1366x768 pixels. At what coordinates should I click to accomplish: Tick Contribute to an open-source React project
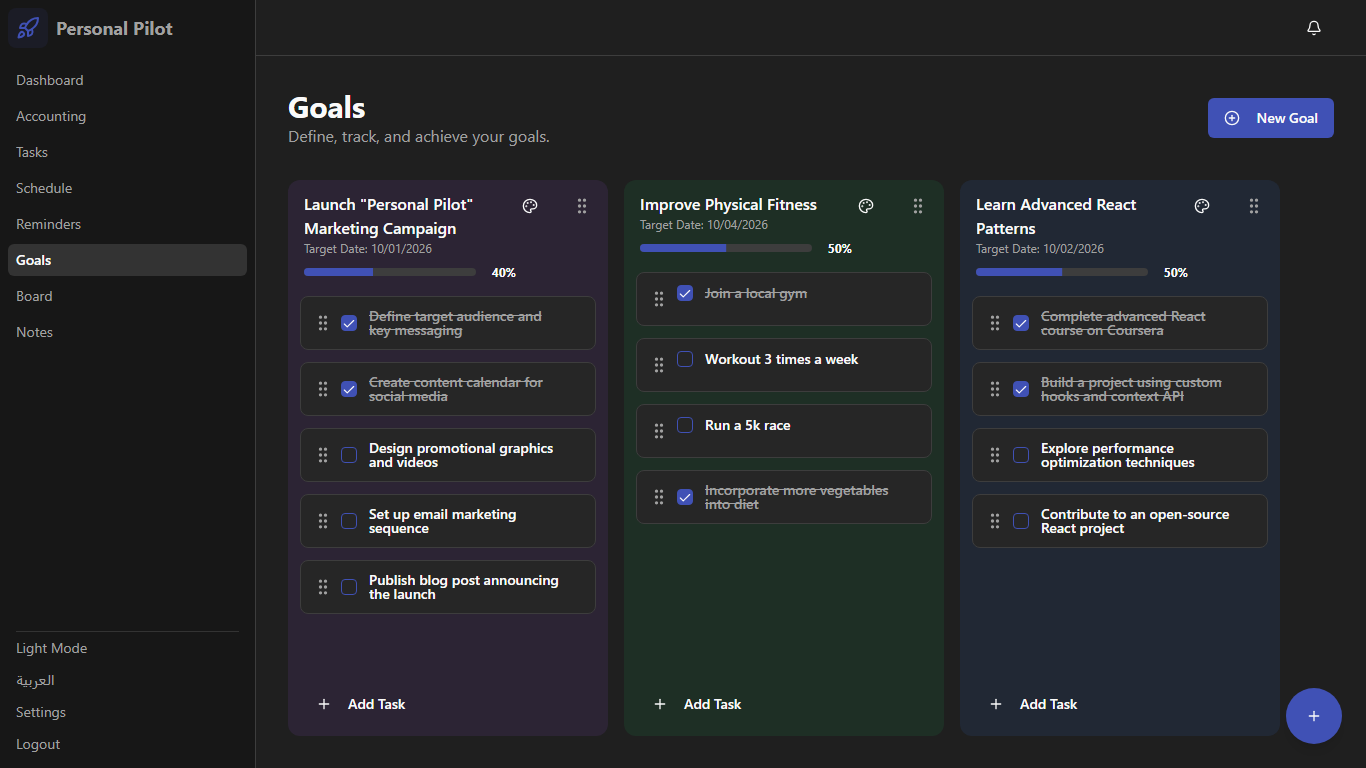[1021, 521]
